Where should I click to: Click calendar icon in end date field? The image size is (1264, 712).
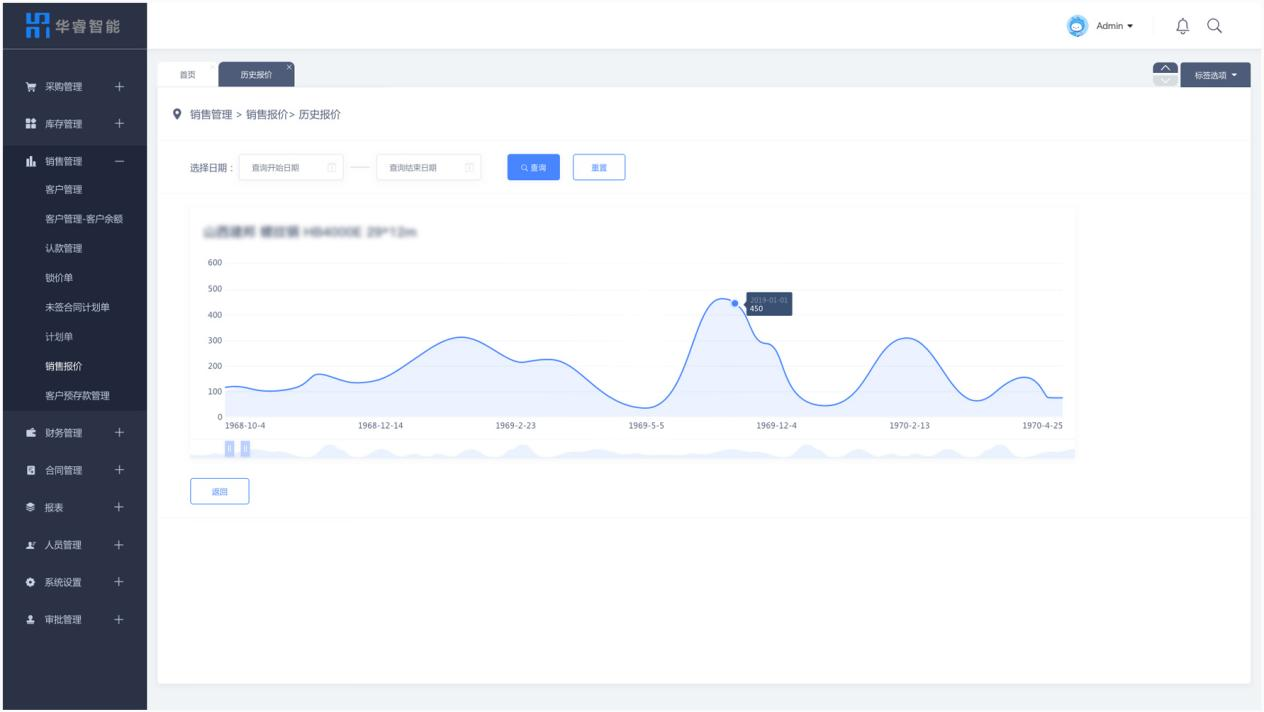(x=469, y=168)
